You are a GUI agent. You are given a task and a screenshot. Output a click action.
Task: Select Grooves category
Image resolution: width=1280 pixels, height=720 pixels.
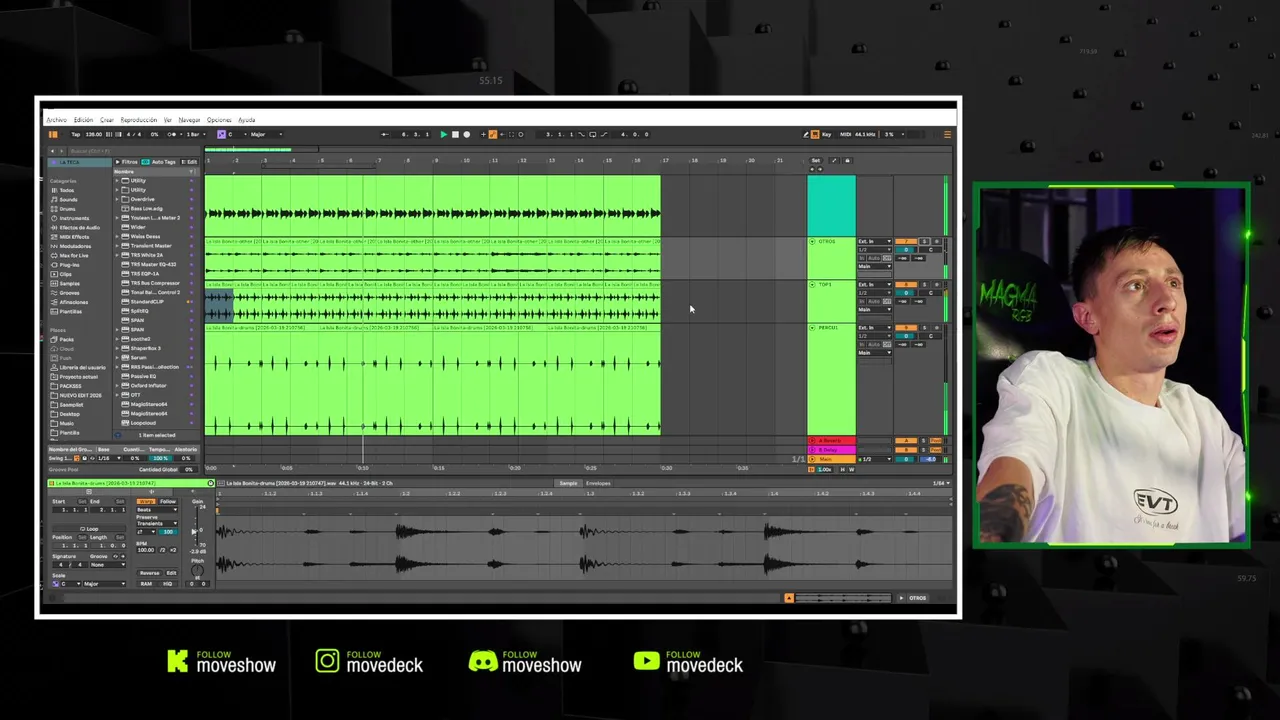(70, 293)
